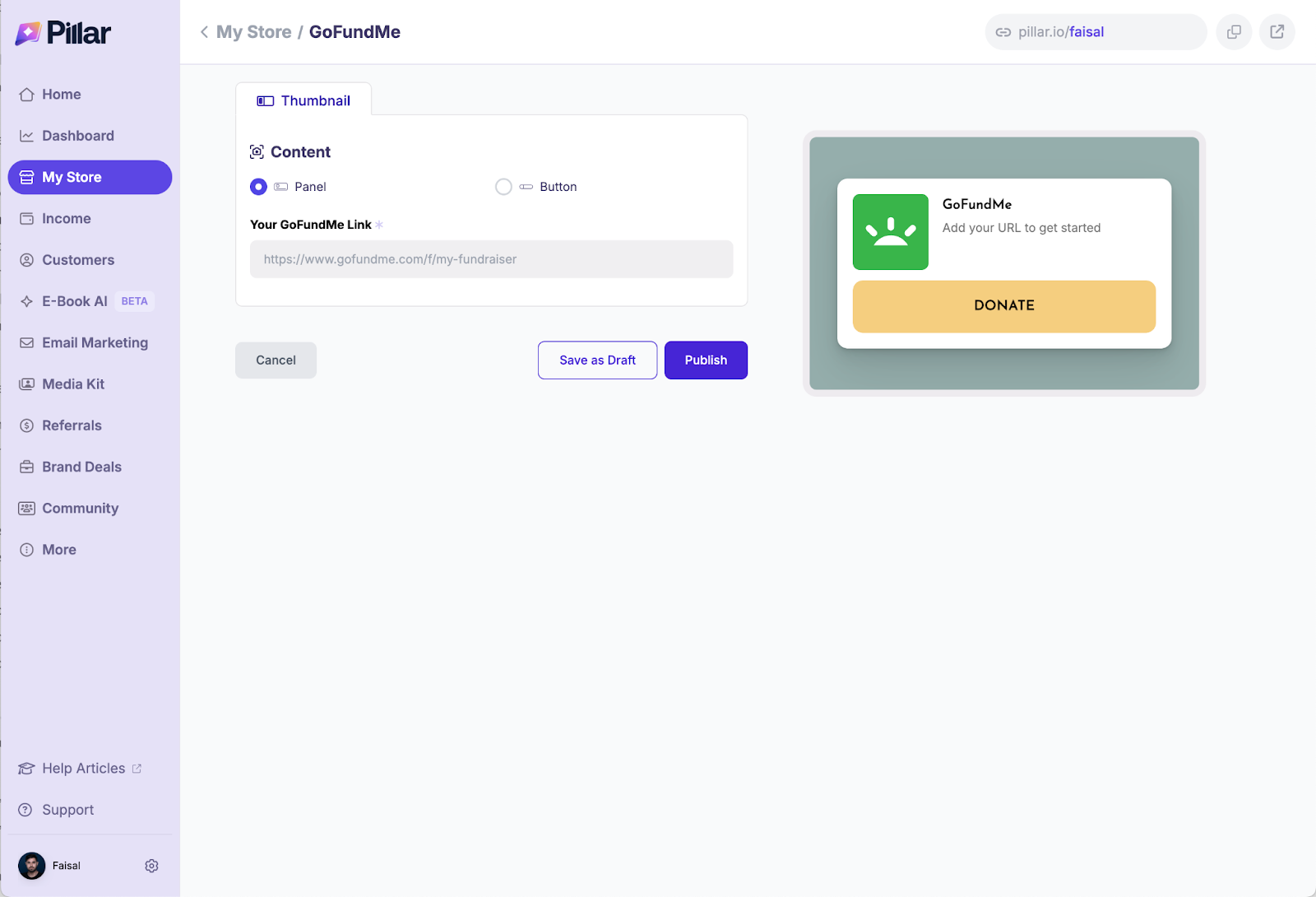
Task: Open More in the sidebar
Action: click(x=90, y=550)
